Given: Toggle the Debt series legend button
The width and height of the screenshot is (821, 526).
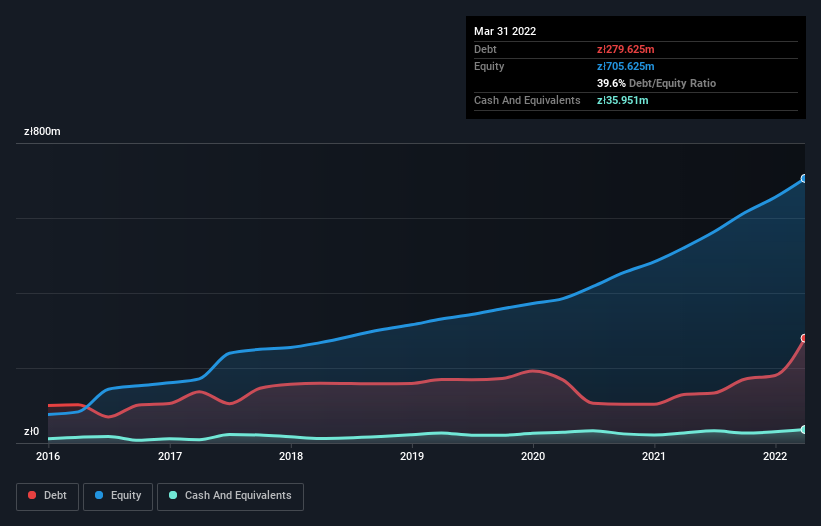Looking at the screenshot, I should pyautogui.click(x=48, y=496).
